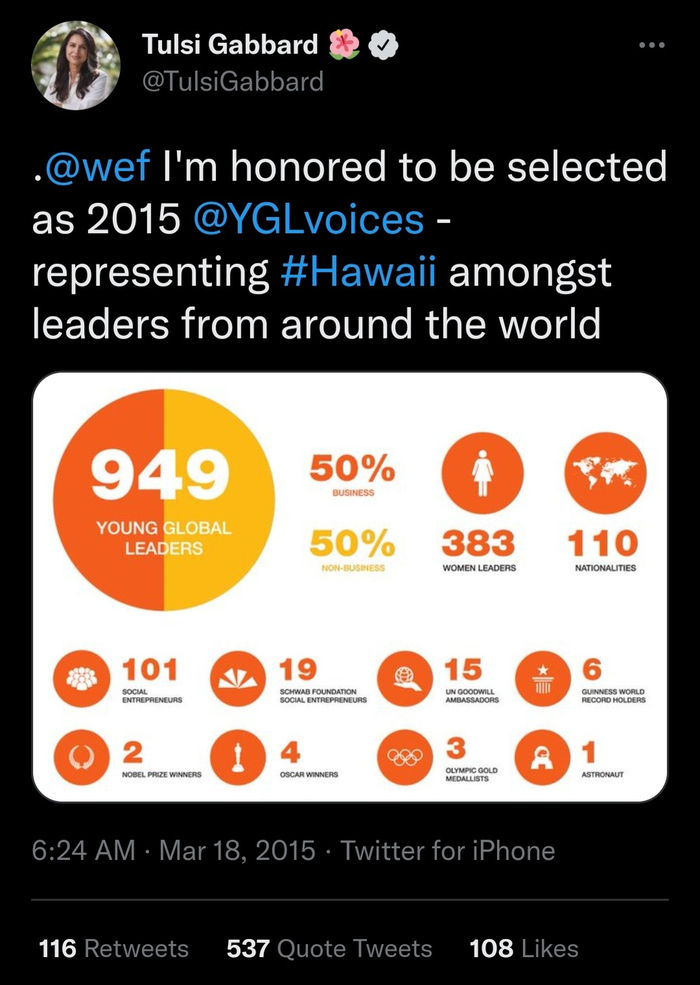
Task: Click the tweet timestamp Mar 18, 2015
Action: [238, 851]
